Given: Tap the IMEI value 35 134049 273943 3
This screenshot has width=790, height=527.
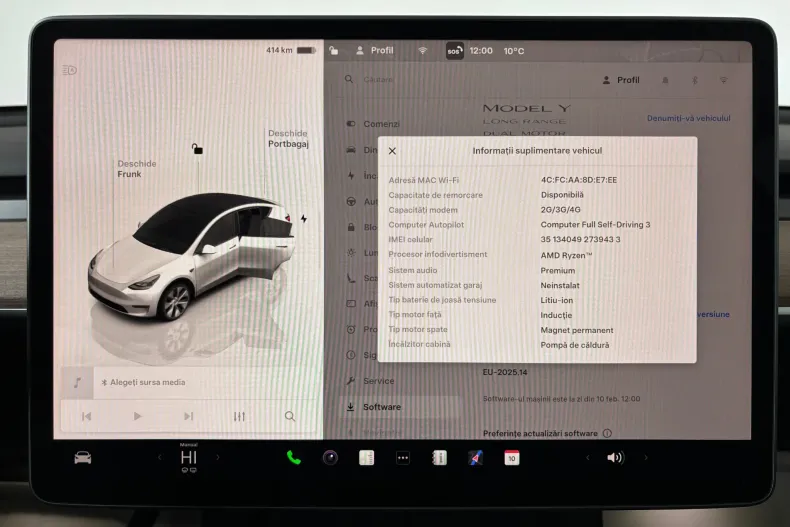Looking at the screenshot, I should (580, 239).
